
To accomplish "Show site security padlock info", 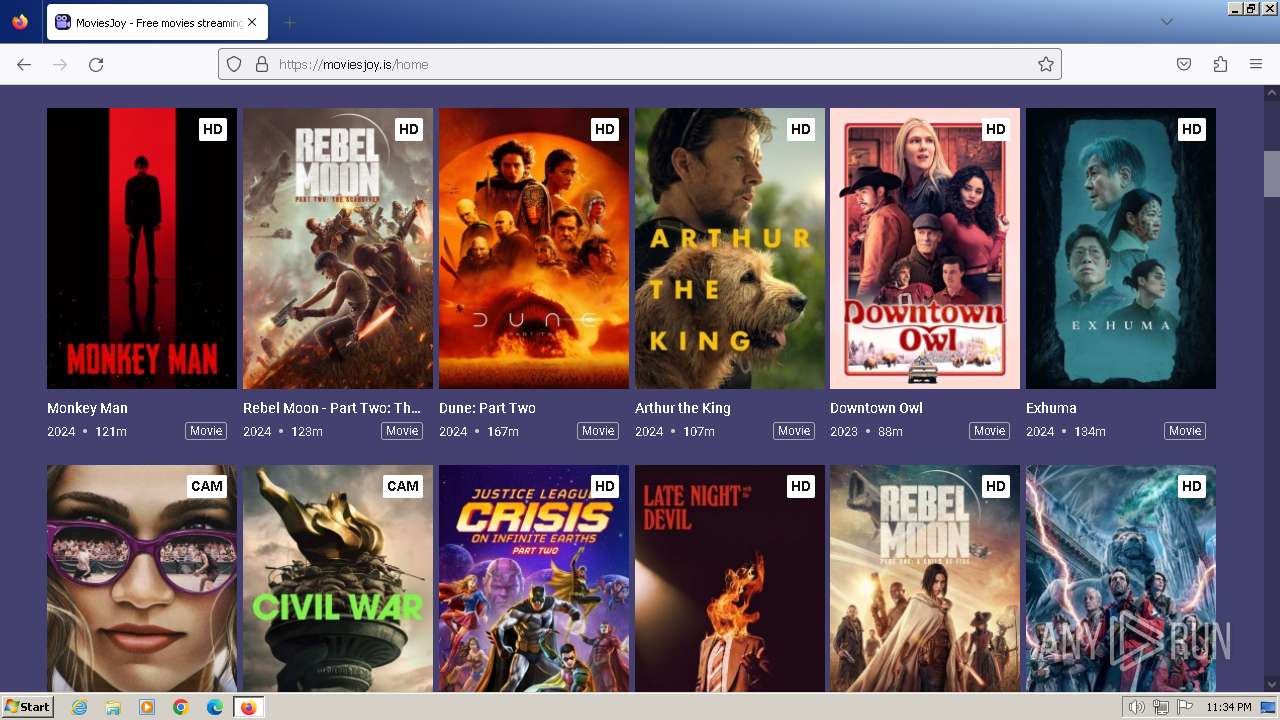I will tap(262, 64).
